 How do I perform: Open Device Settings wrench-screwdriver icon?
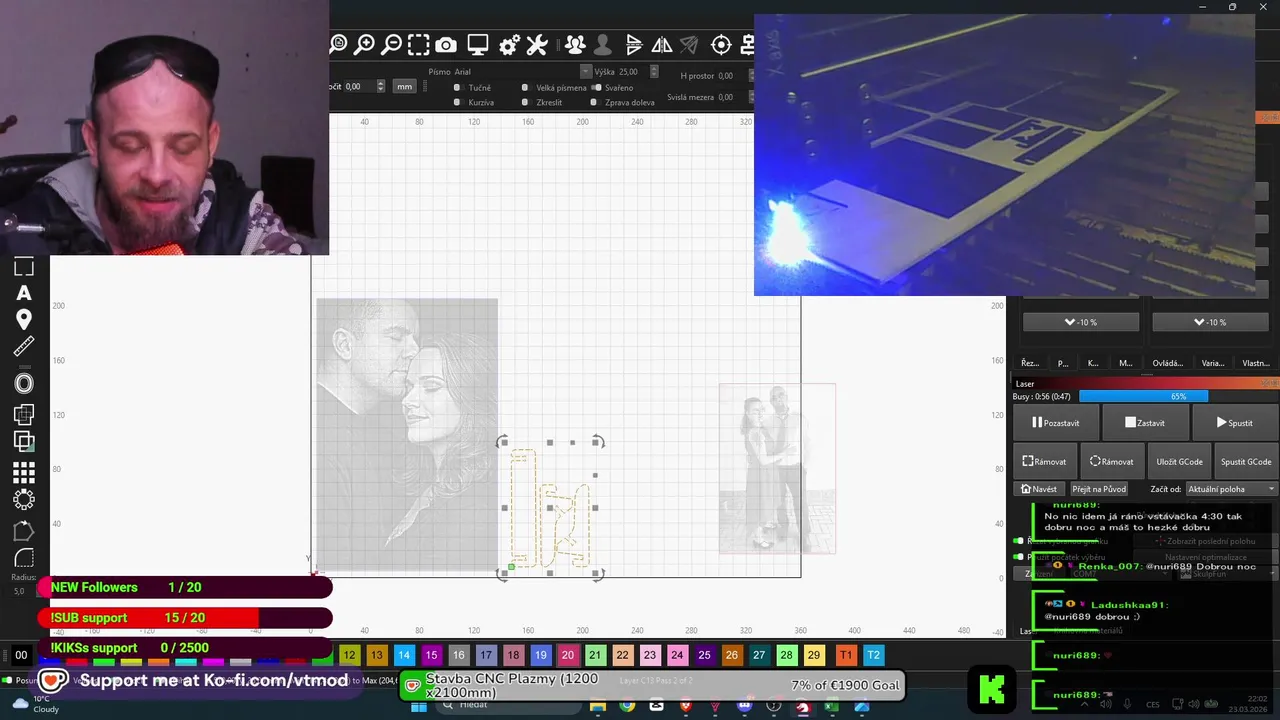pyautogui.click(x=537, y=45)
